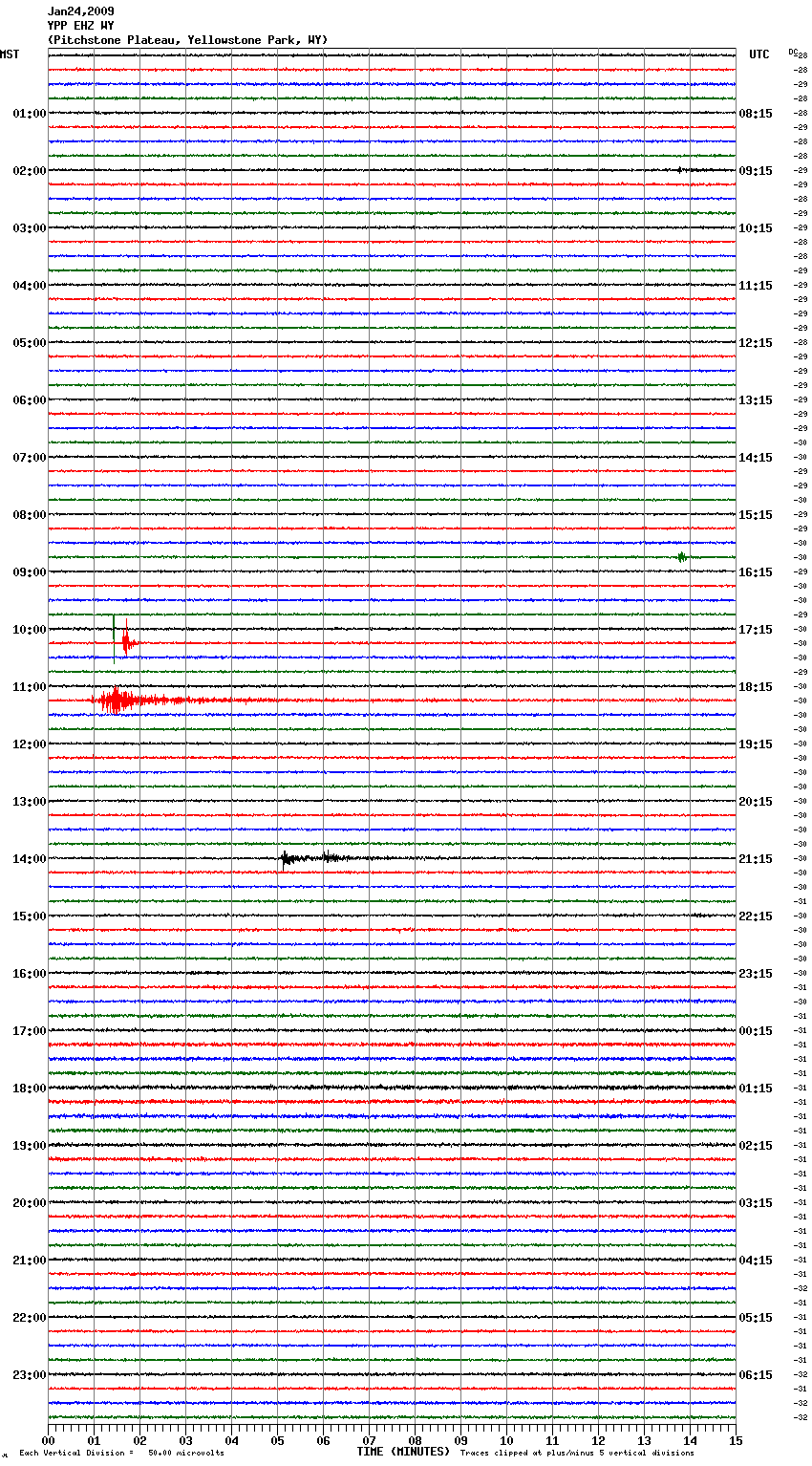
Task: Click the 00:15 UTC time label
Action: [x=756, y=1031]
